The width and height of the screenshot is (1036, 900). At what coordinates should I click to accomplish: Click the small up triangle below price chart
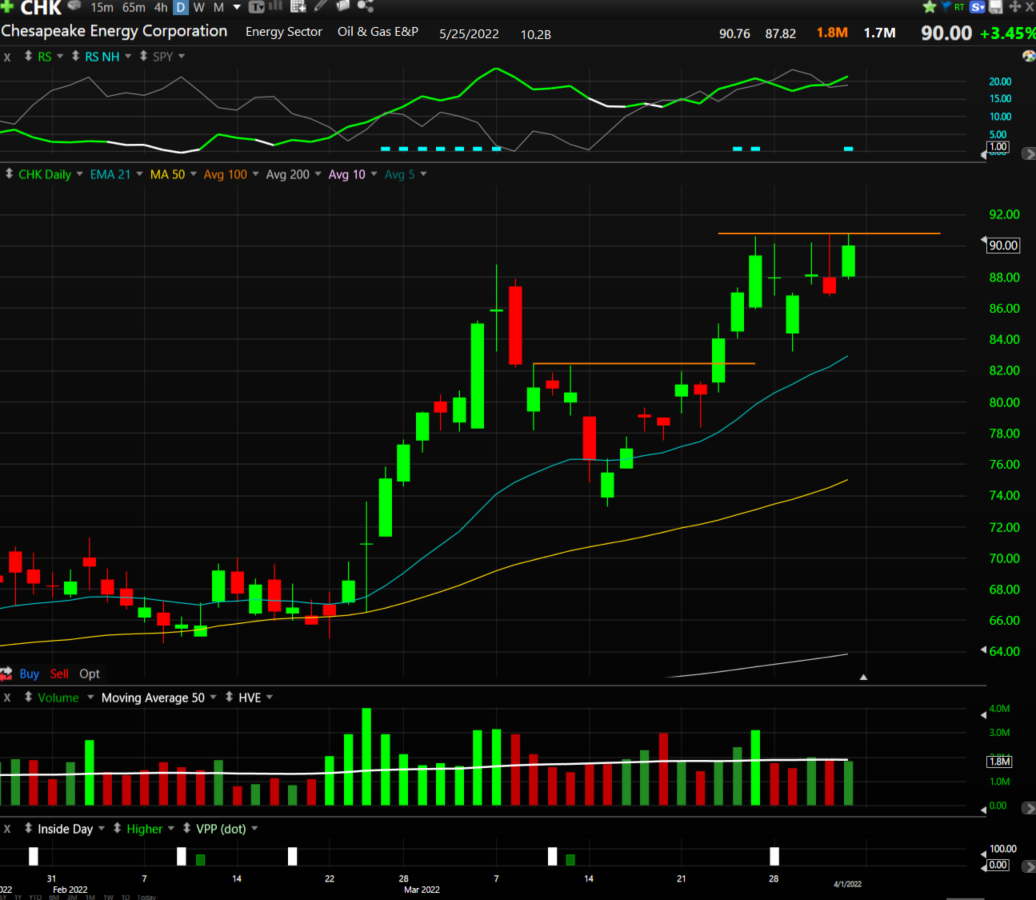(x=863, y=677)
